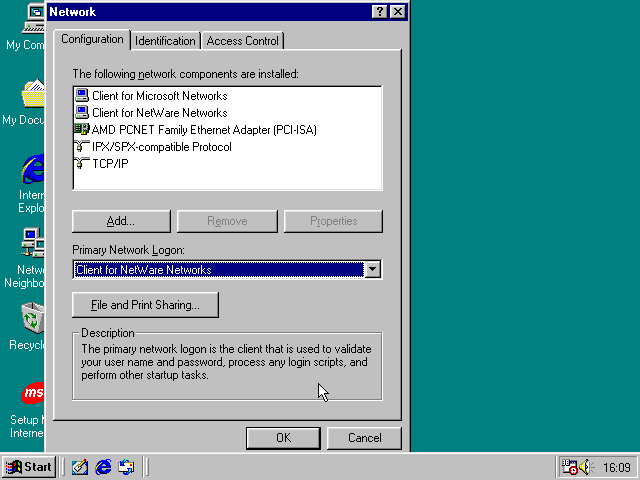
Task: Select 'Client for Microsoft Networks' row text
Action: click(160, 96)
